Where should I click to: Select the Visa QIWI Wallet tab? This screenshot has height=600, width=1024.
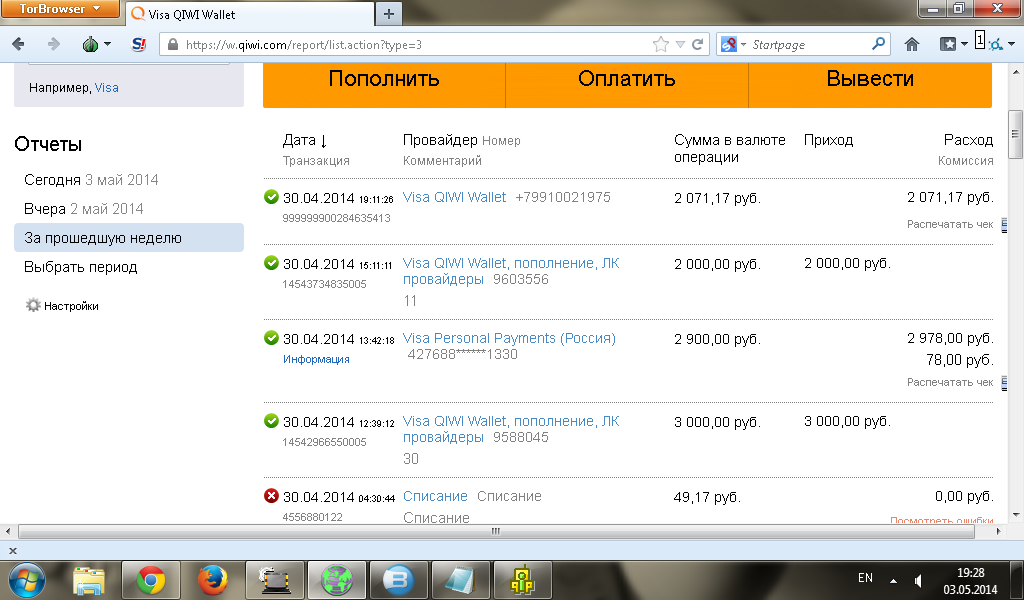[x=251, y=14]
